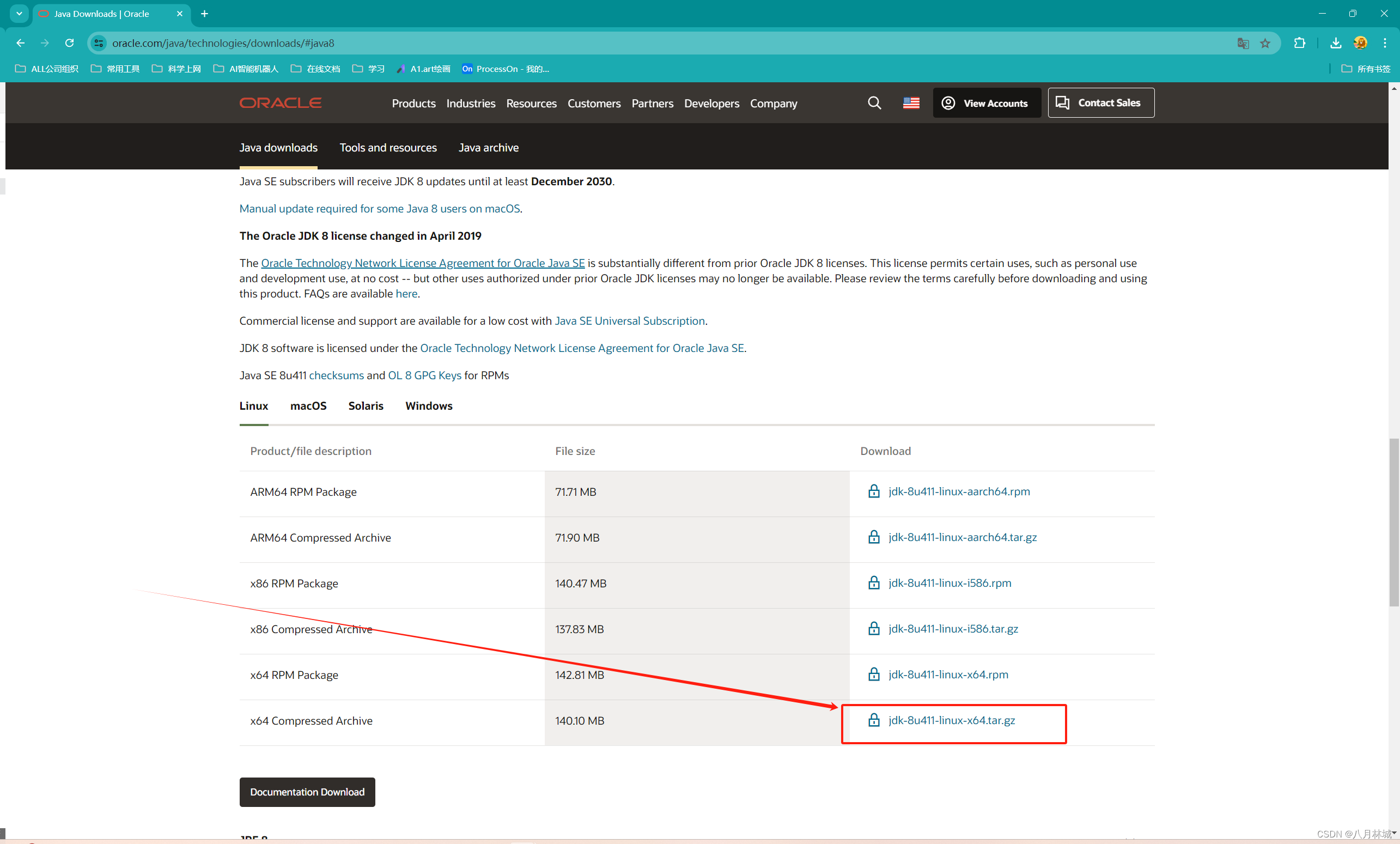Click the lock icon for jdk-8u411-linux-x64.tar.gz
The width and height of the screenshot is (1400, 844).
click(874, 720)
